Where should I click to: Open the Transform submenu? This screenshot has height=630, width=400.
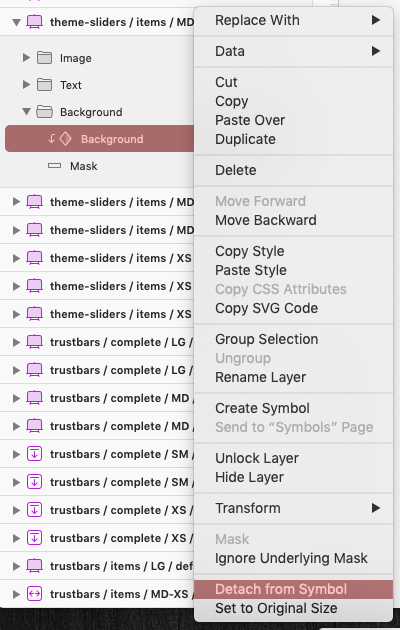(x=293, y=508)
